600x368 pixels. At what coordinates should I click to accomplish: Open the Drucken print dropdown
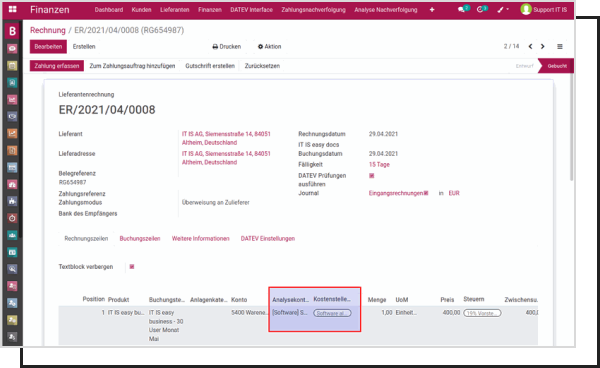[227, 47]
